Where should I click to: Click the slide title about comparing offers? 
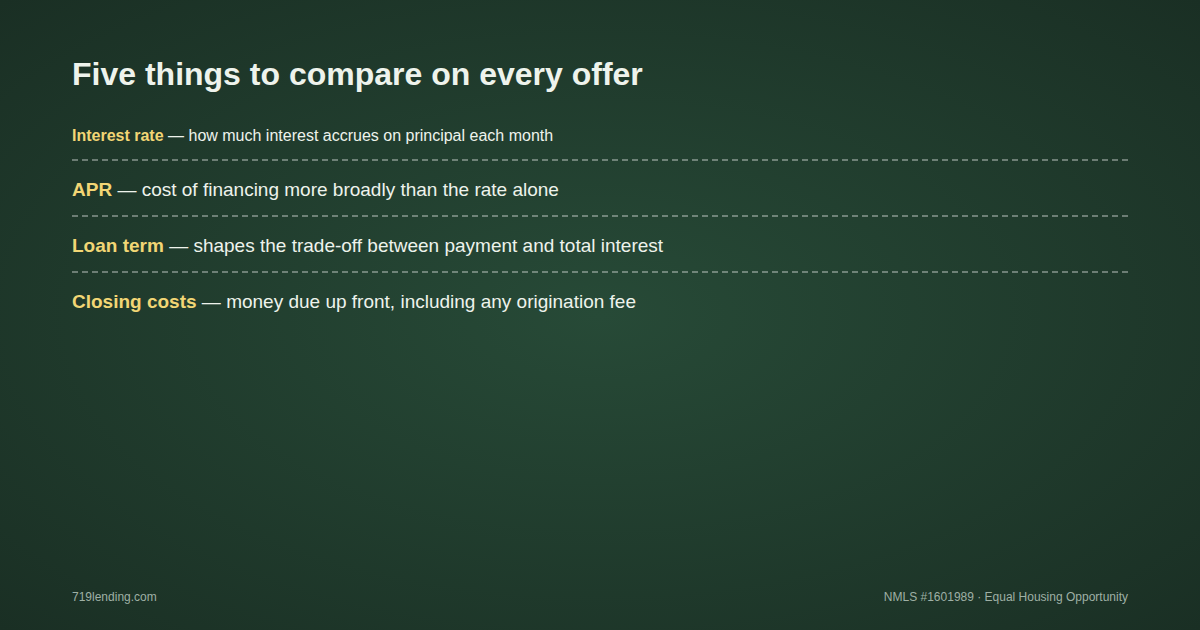(x=357, y=74)
